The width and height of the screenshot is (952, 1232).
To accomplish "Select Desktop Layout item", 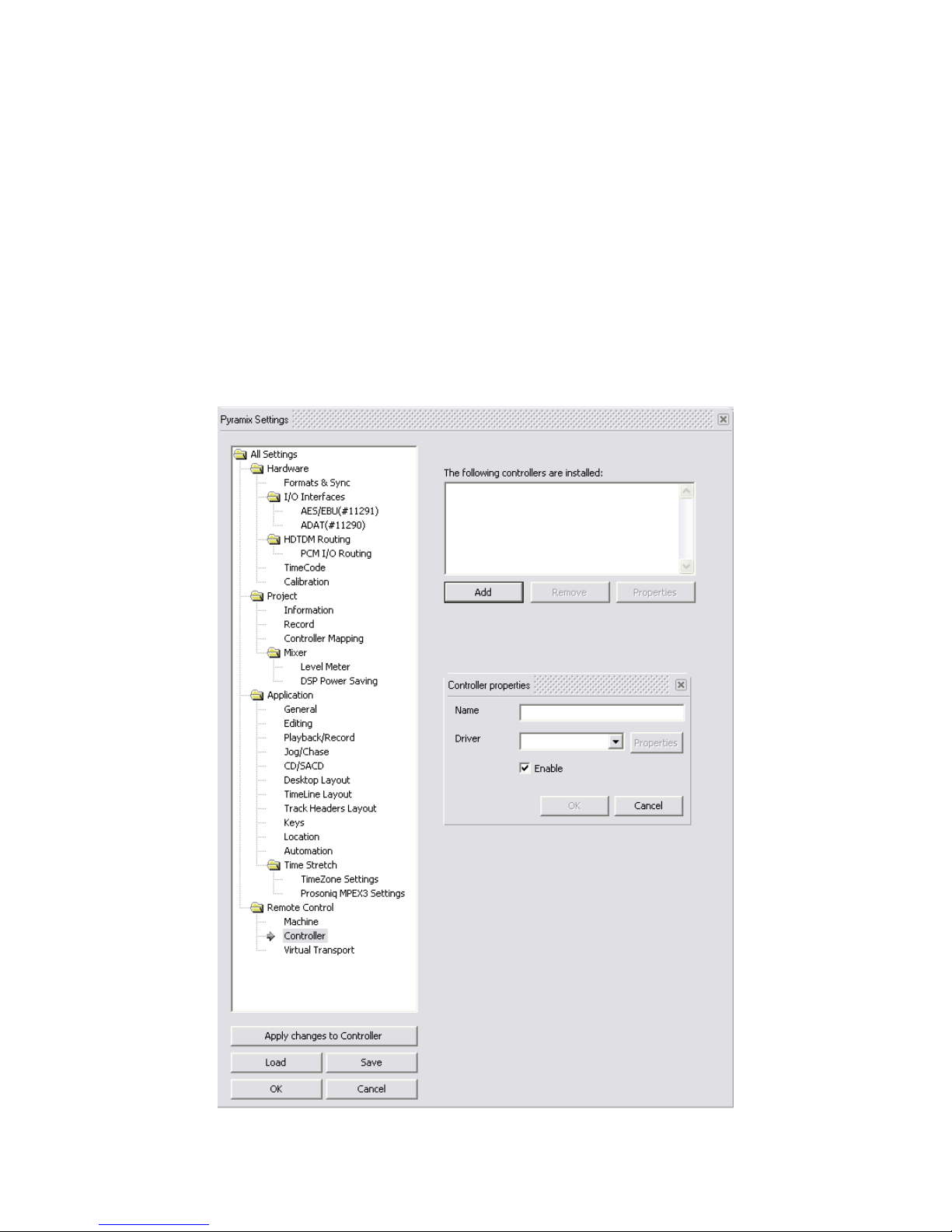I will coord(317,780).
